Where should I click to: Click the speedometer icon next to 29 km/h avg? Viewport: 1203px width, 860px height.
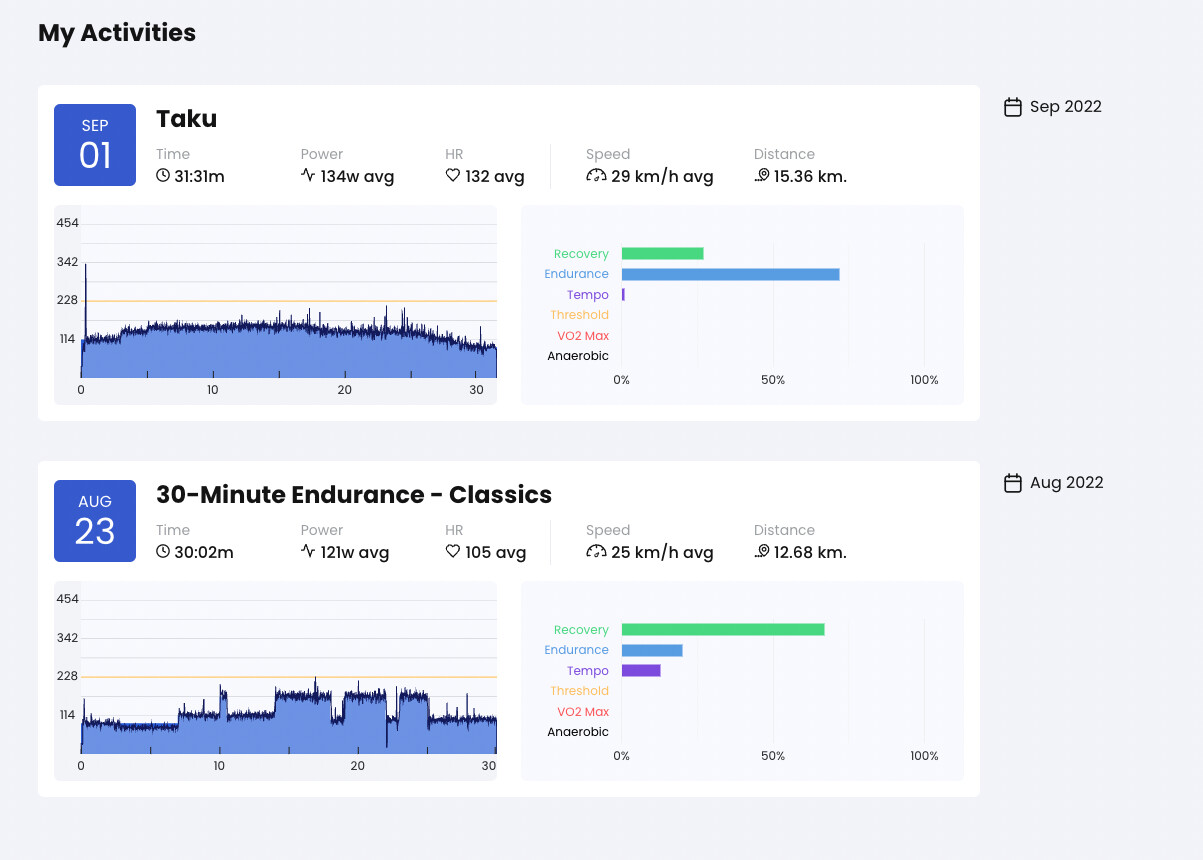tap(596, 176)
